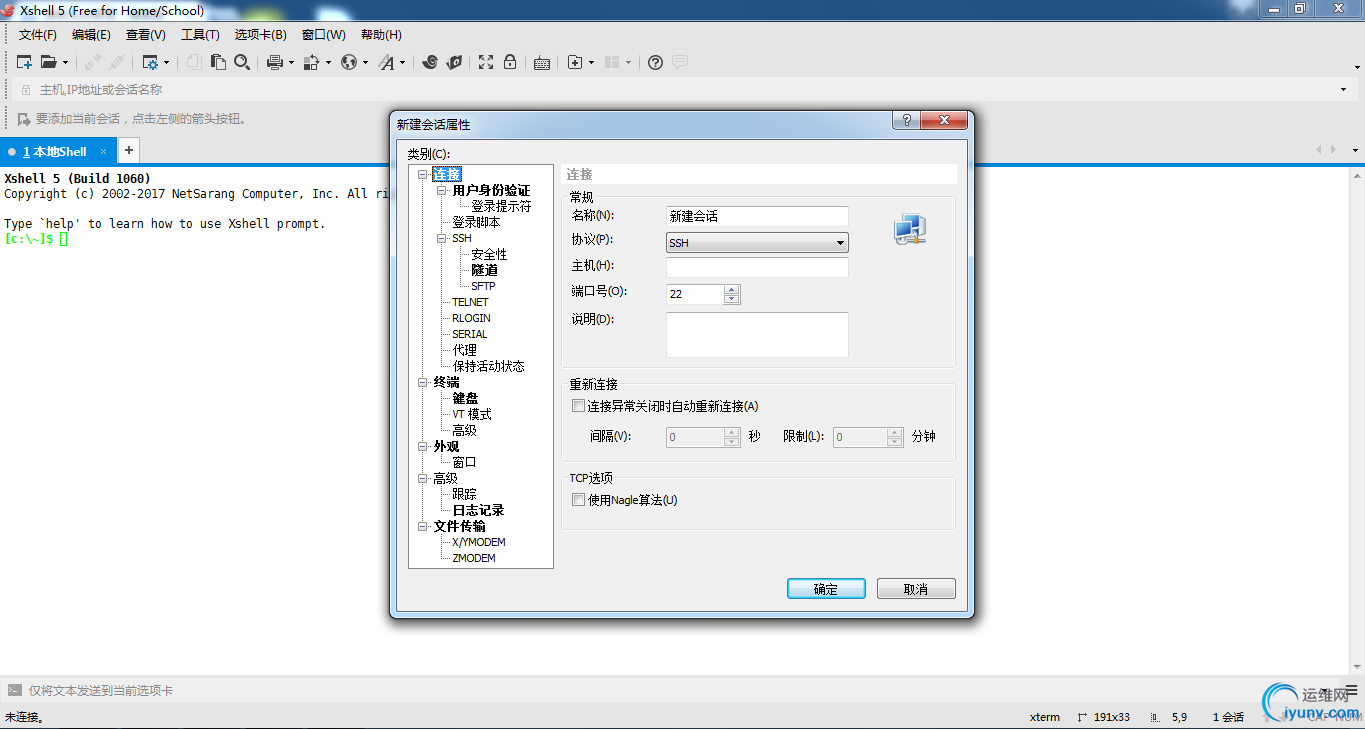Open the 工具(T) menu
The height and width of the screenshot is (729, 1365).
[200, 35]
